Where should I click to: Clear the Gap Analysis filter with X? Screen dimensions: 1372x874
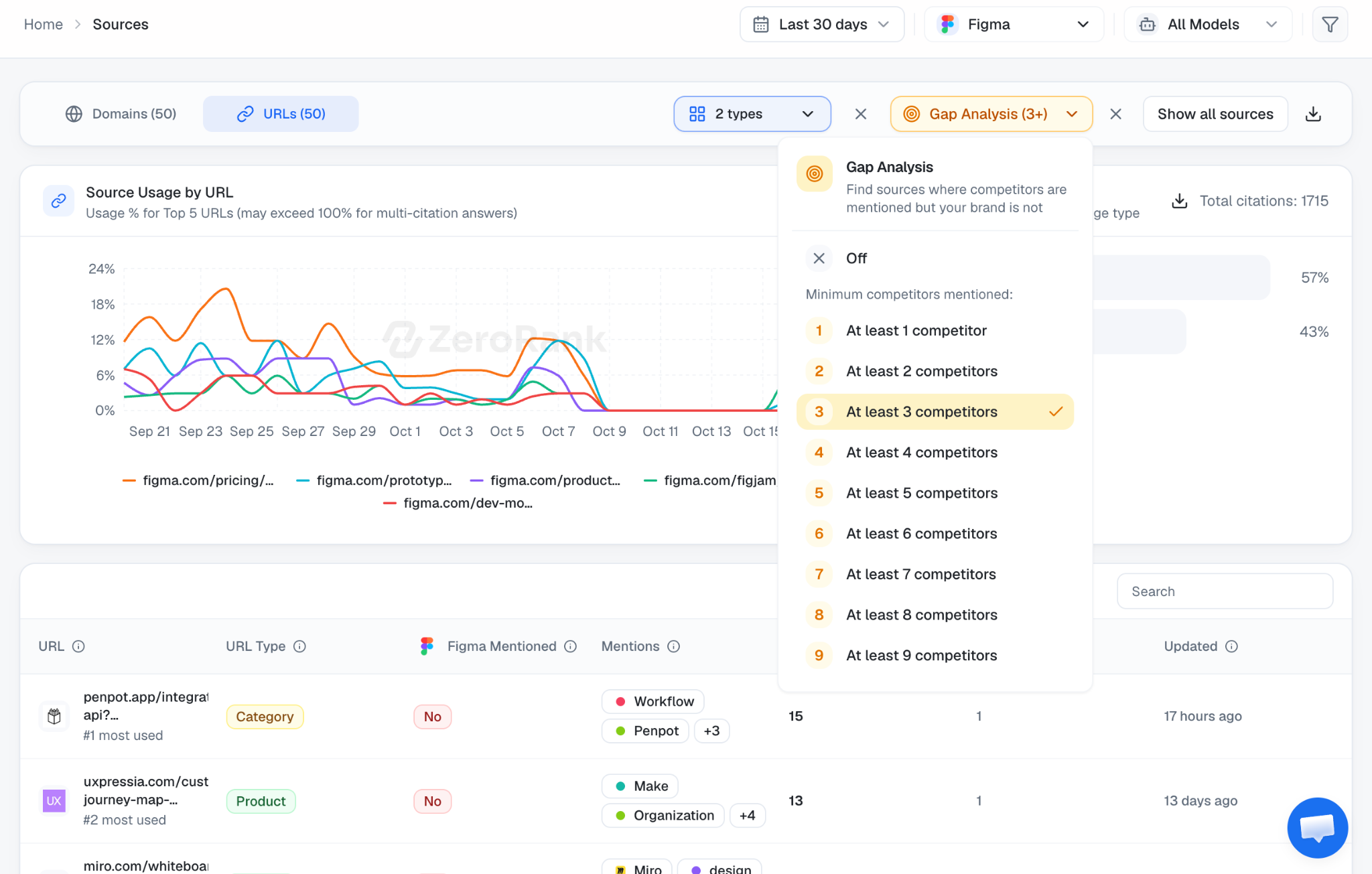[1115, 114]
